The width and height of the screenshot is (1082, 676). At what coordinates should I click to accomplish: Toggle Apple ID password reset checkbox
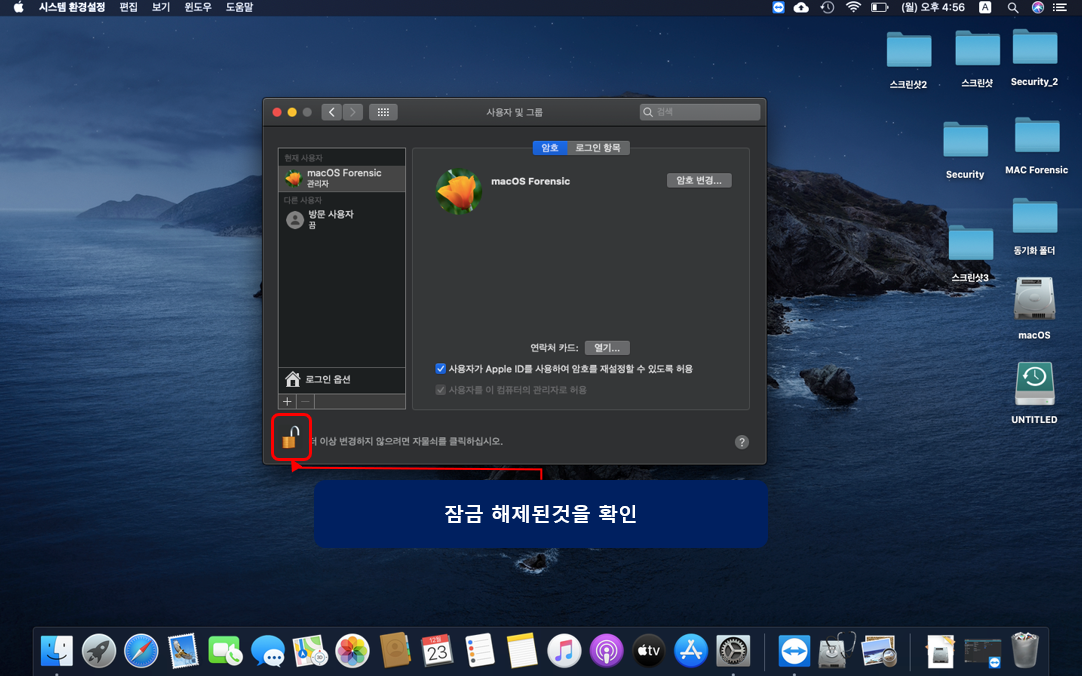click(441, 369)
